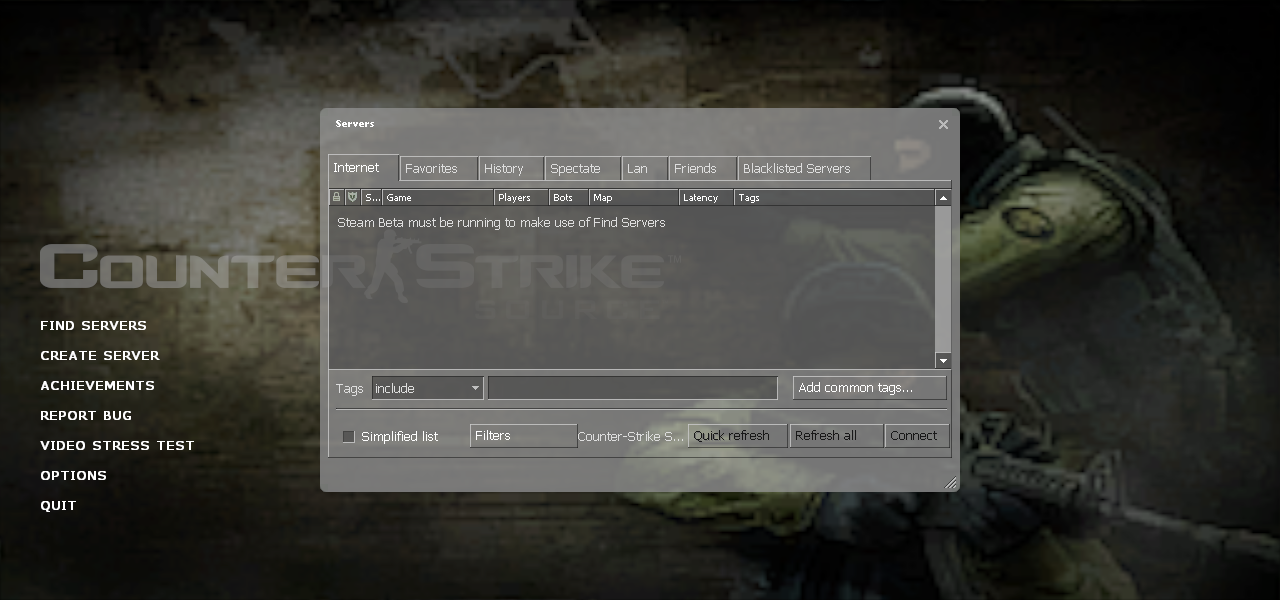Click the resize grip in the Servers window corner
Screen dimensions: 1280x600
pos(951,483)
